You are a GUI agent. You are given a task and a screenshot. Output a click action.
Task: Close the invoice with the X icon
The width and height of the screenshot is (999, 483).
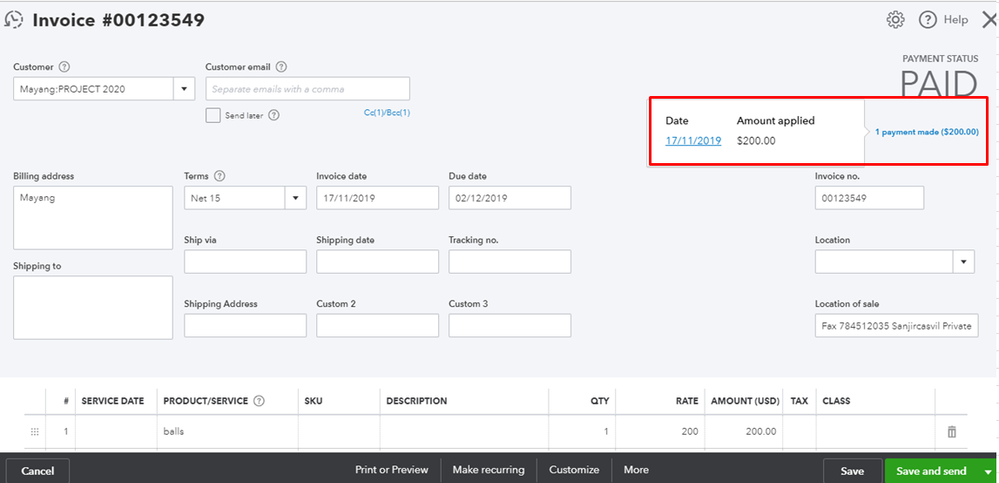click(x=989, y=20)
